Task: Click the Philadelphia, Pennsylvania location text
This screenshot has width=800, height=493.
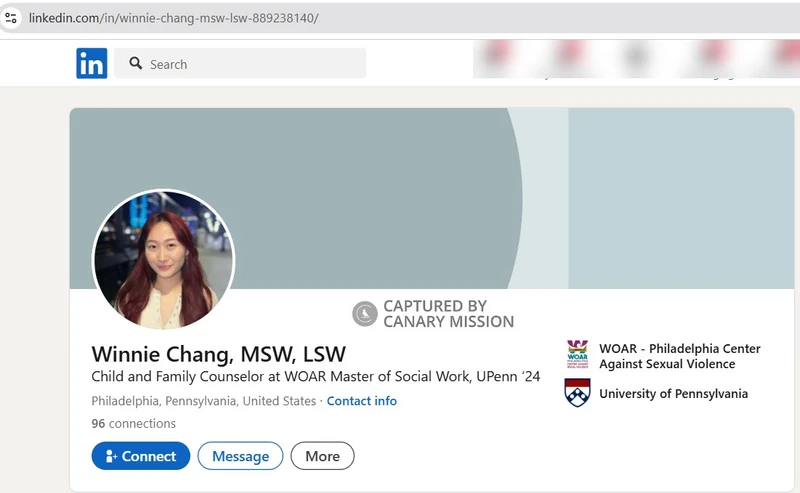Action: pos(204,401)
